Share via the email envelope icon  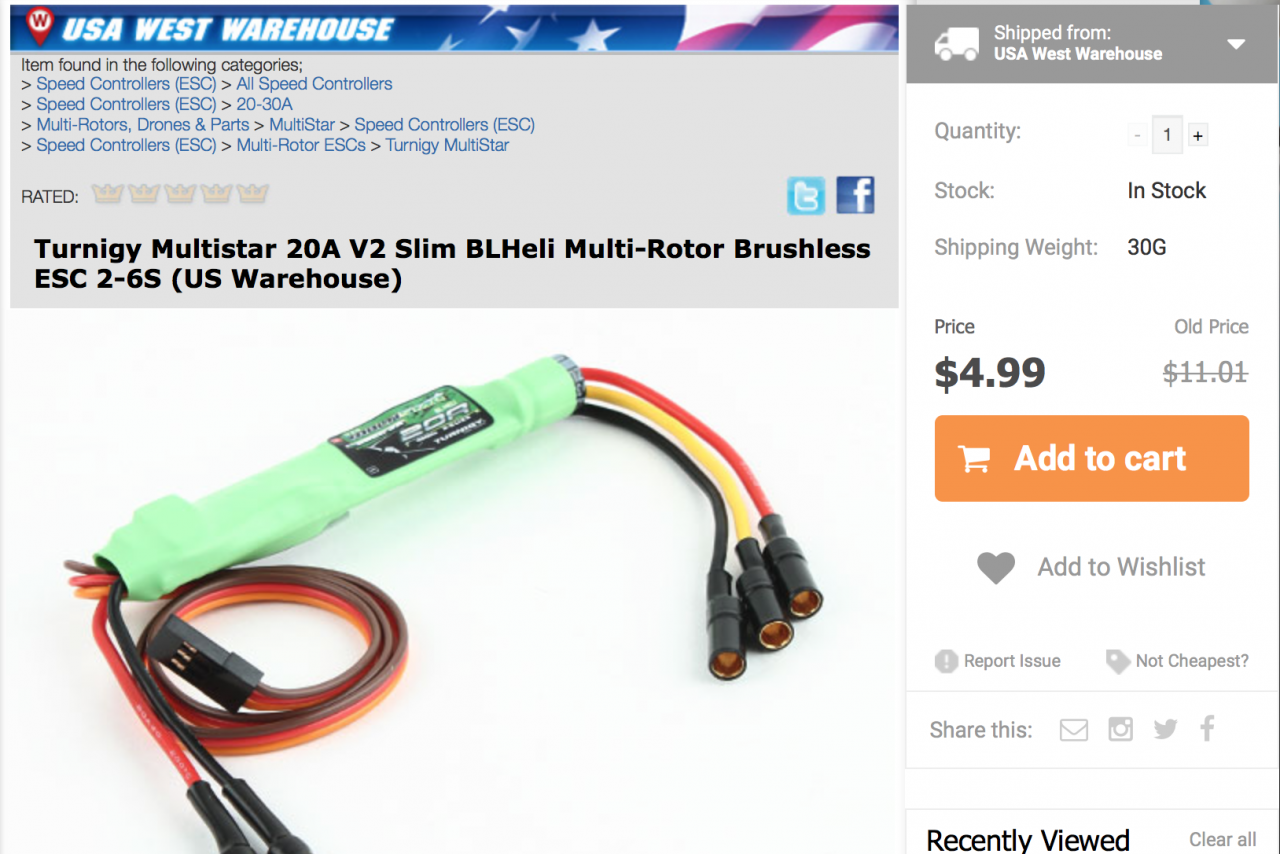[1074, 730]
